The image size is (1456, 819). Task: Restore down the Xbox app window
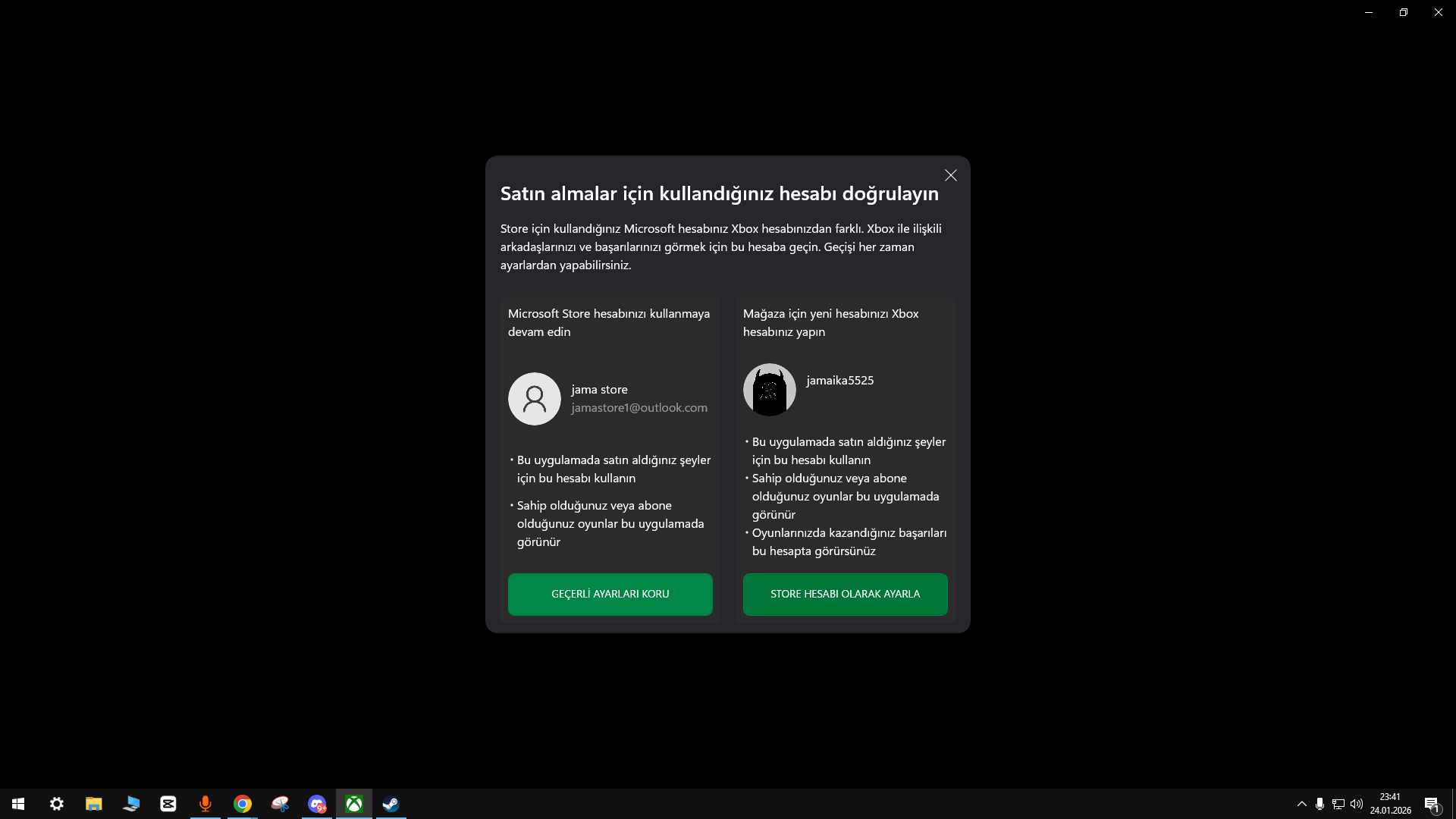pyautogui.click(x=1404, y=12)
